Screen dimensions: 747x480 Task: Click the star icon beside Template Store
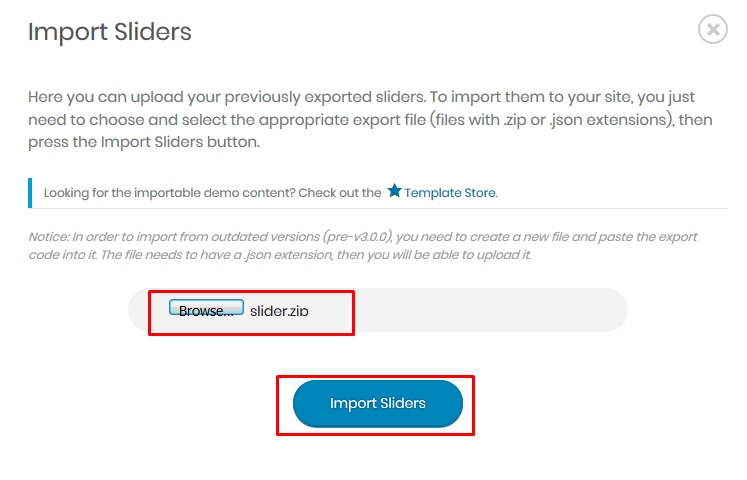[x=394, y=191]
